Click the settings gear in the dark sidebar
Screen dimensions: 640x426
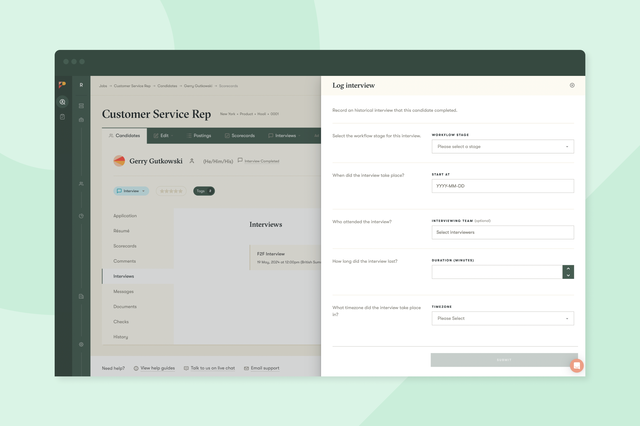pos(81,344)
